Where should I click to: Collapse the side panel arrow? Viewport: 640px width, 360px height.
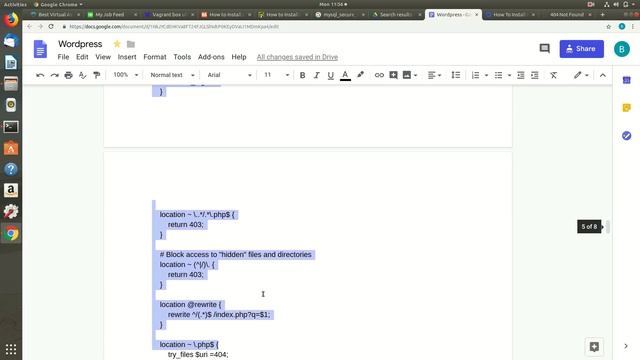pyautogui.click(x=626, y=346)
